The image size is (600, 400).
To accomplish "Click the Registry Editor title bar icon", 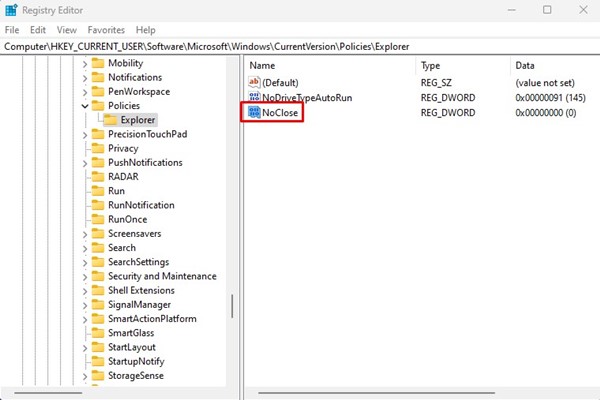I will [x=11, y=10].
